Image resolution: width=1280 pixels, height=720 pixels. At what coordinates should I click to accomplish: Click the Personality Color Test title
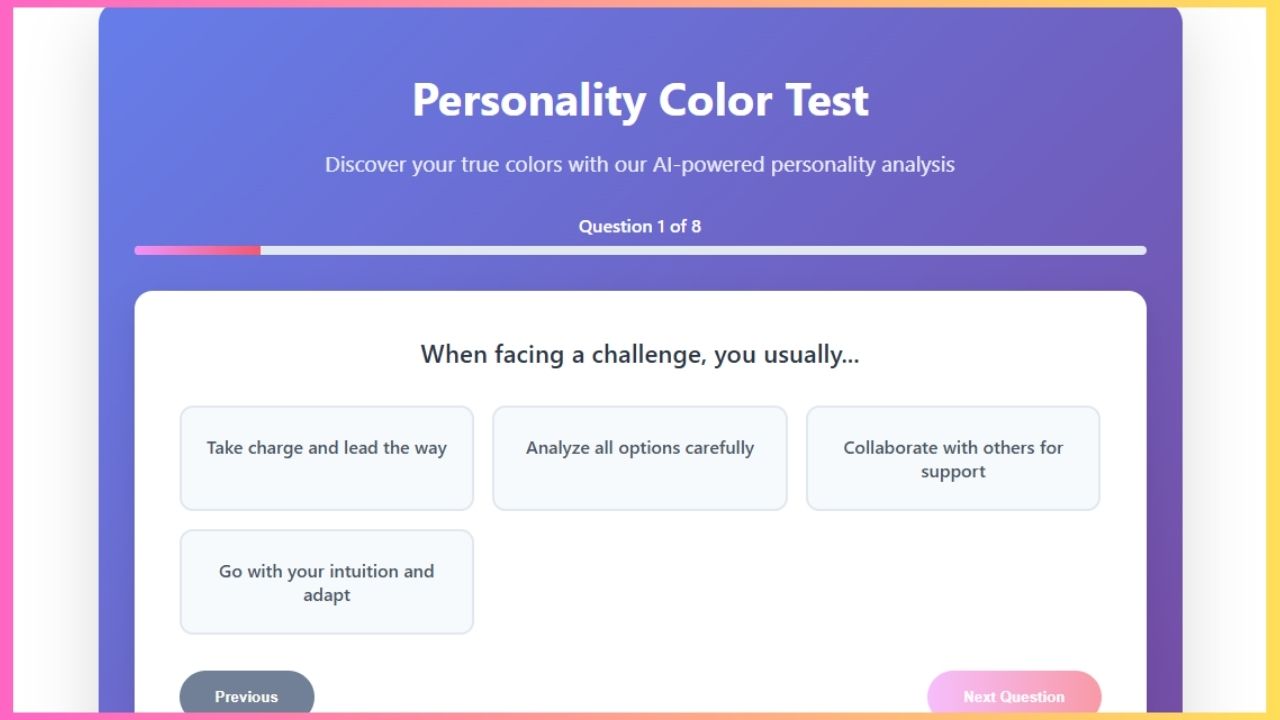pyautogui.click(x=639, y=100)
